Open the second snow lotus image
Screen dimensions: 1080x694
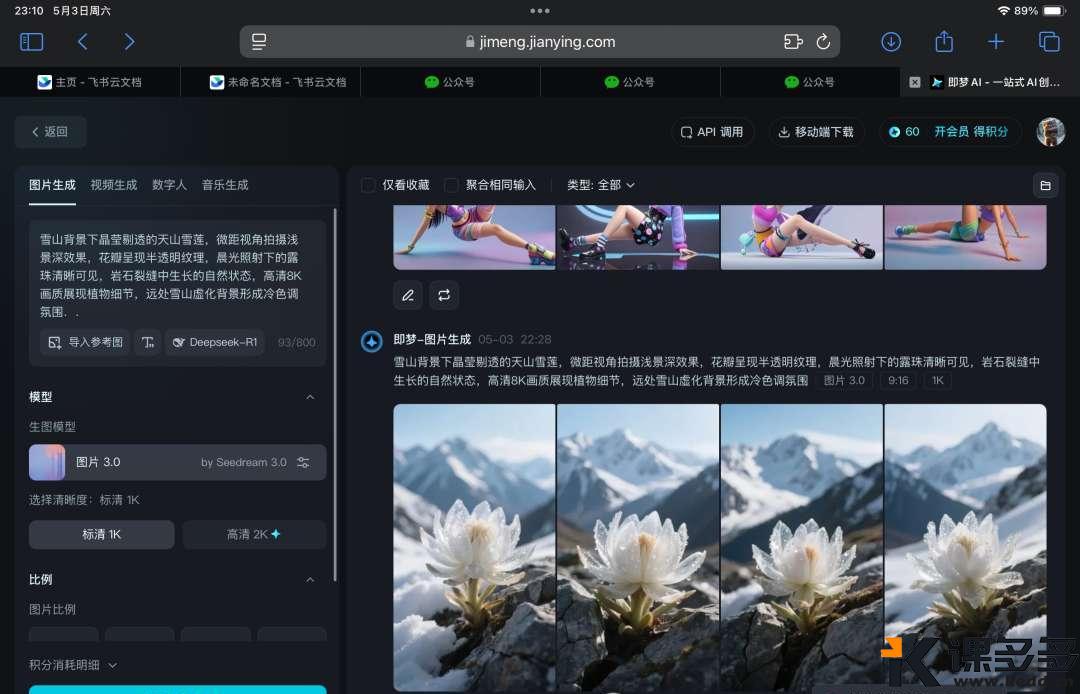click(x=638, y=547)
